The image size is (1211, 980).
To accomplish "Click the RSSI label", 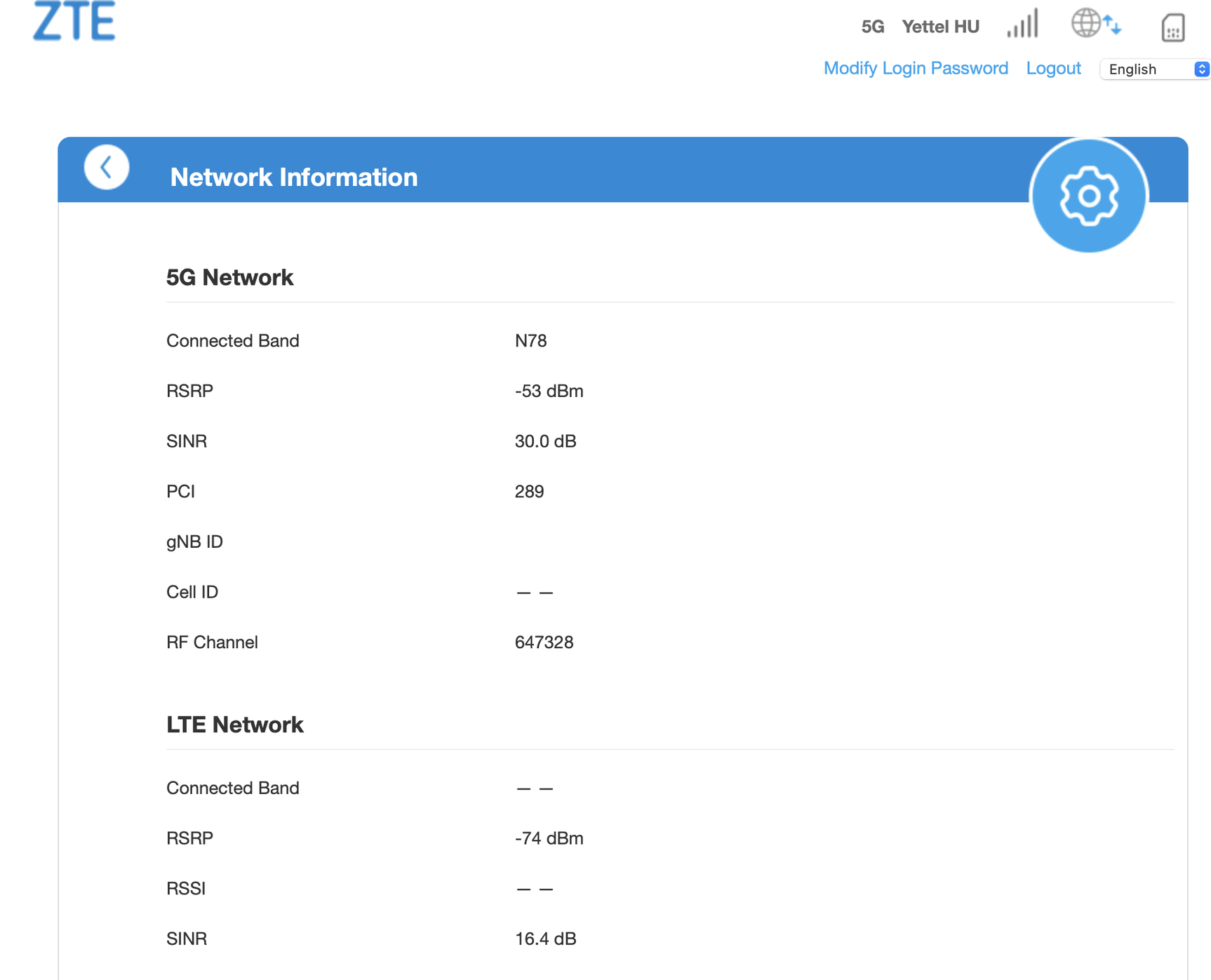I will pos(186,889).
